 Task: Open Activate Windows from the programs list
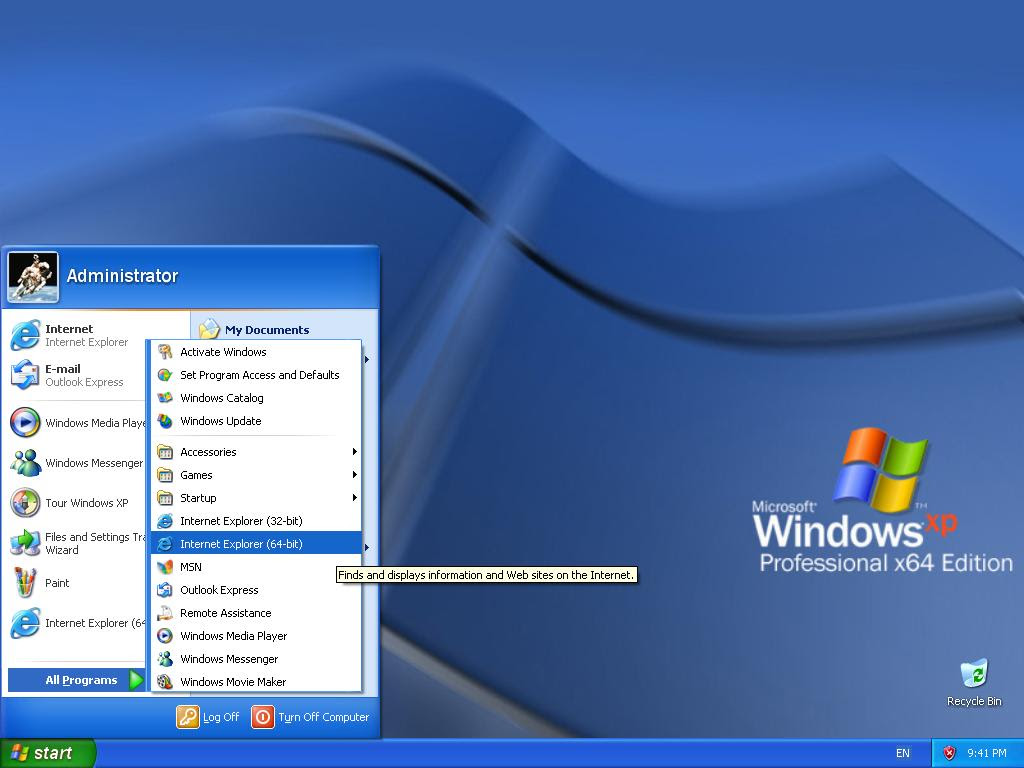coord(256,352)
